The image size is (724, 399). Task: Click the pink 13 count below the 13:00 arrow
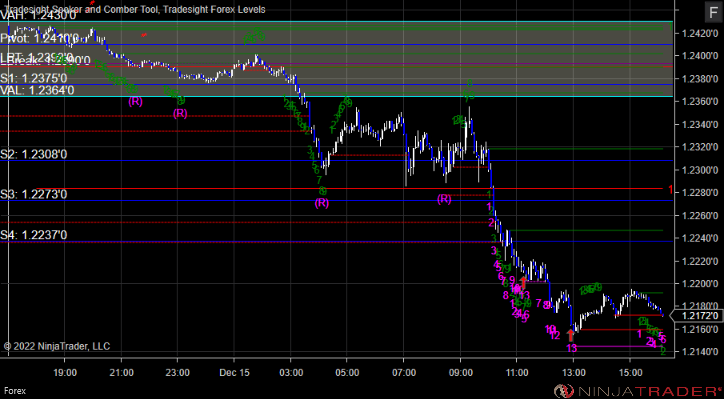[572, 348]
